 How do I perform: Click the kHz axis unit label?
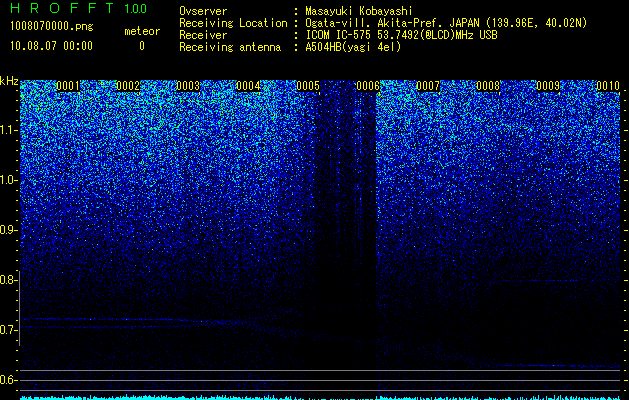tap(9, 81)
